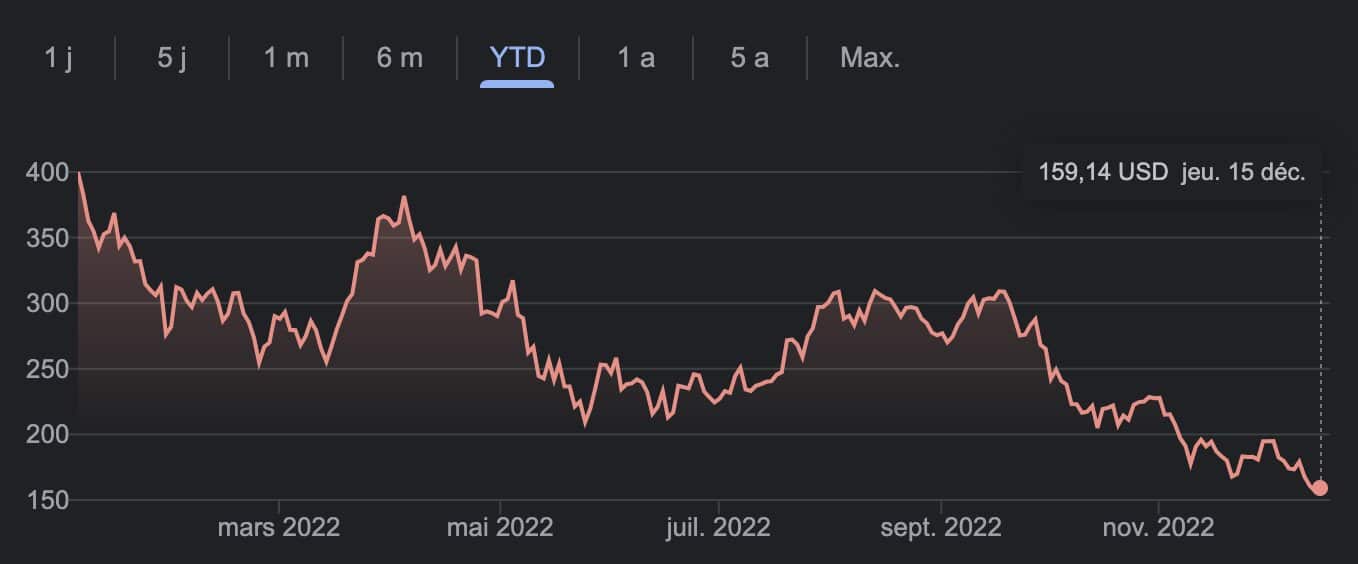Click the 150 price axis label
The height and width of the screenshot is (564, 1358).
tap(47, 500)
